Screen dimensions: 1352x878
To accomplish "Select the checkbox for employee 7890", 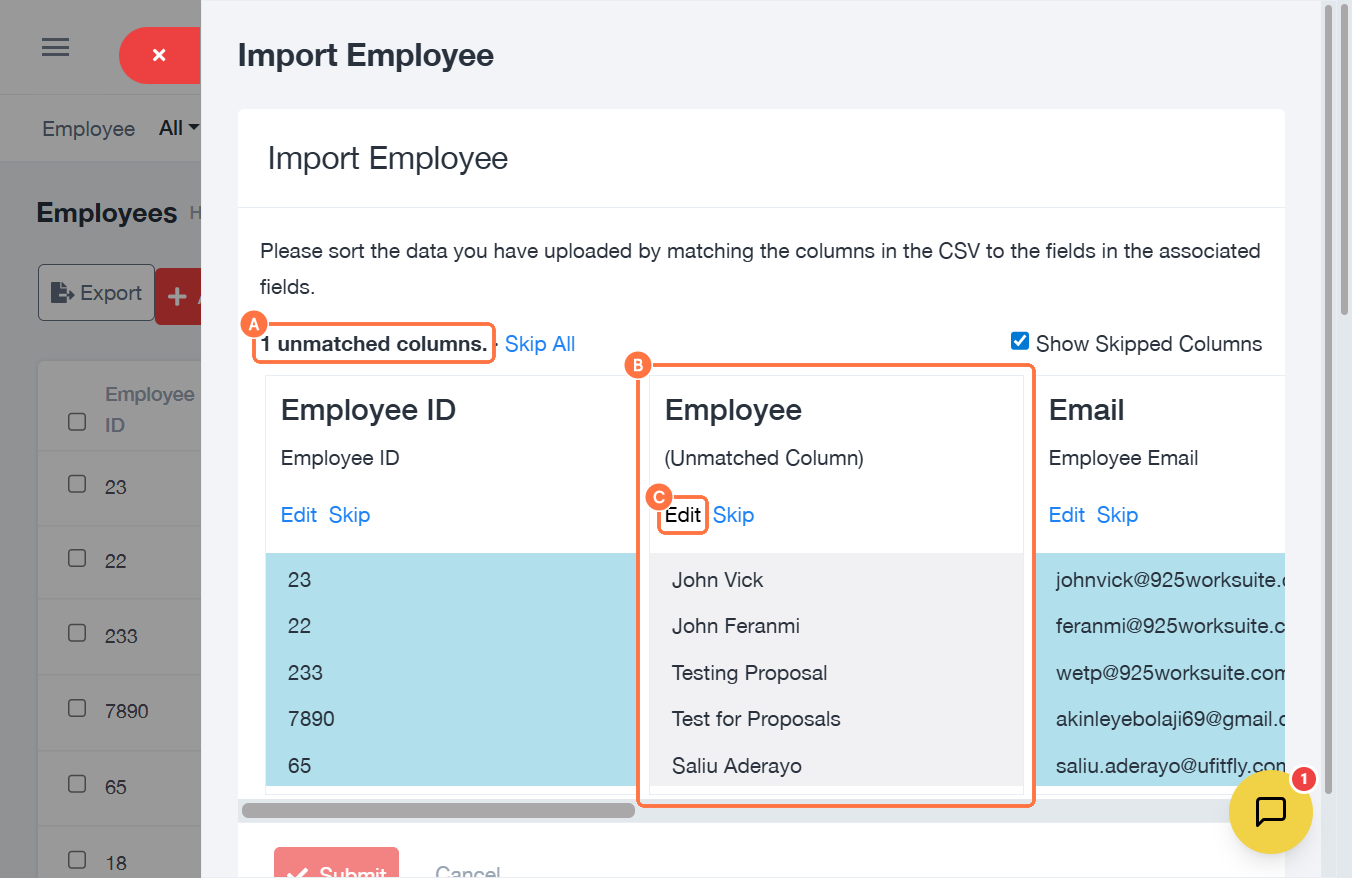I will click(x=77, y=708).
